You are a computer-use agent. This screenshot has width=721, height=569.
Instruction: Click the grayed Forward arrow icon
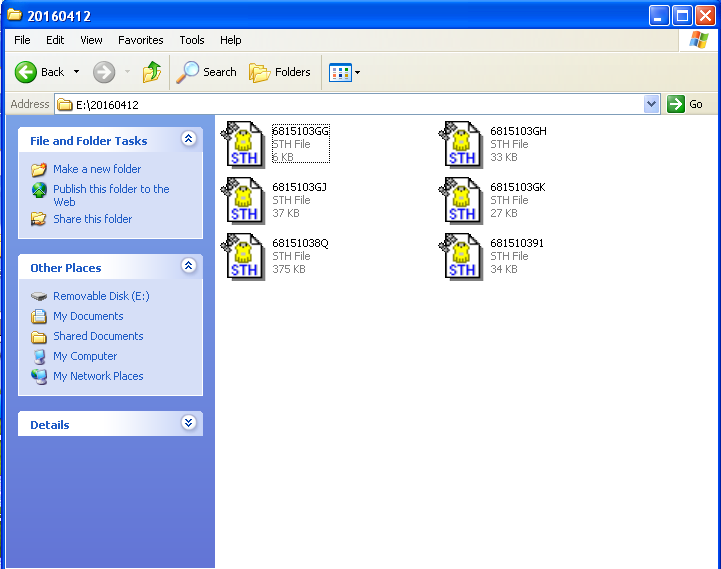pyautogui.click(x=104, y=72)
